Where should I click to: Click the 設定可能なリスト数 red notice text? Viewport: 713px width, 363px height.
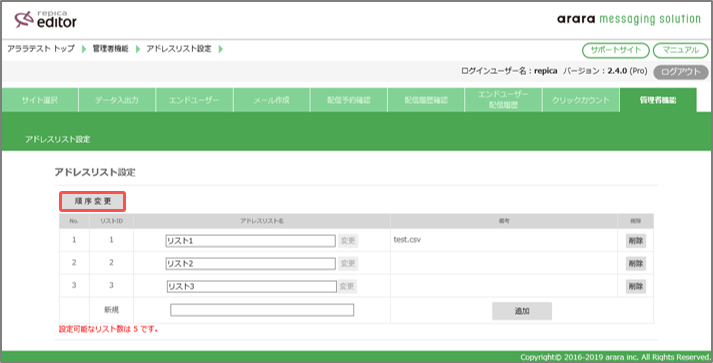[x=108, y=328]
